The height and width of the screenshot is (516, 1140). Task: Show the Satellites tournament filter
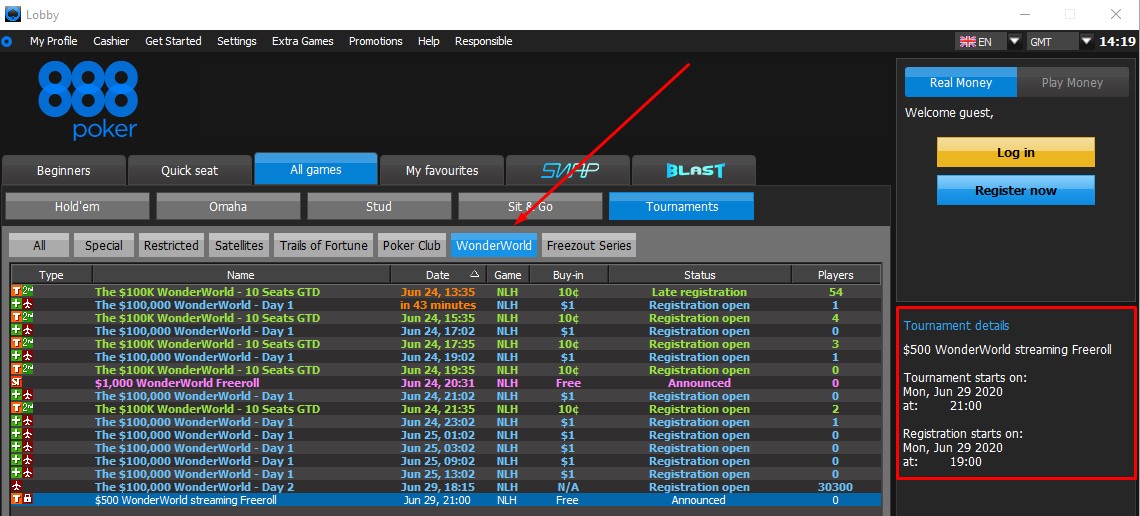239,246
